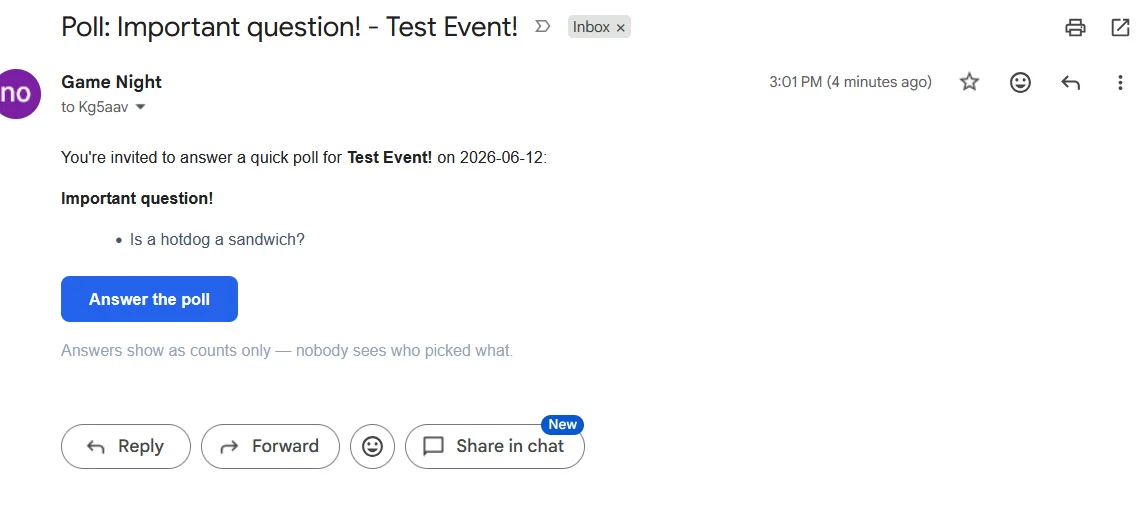Image resolution: width=1137 pixels, height=508 pixels.
Task: Expand recipient details arrow beside Kg5aav
Action: point(141,107)
